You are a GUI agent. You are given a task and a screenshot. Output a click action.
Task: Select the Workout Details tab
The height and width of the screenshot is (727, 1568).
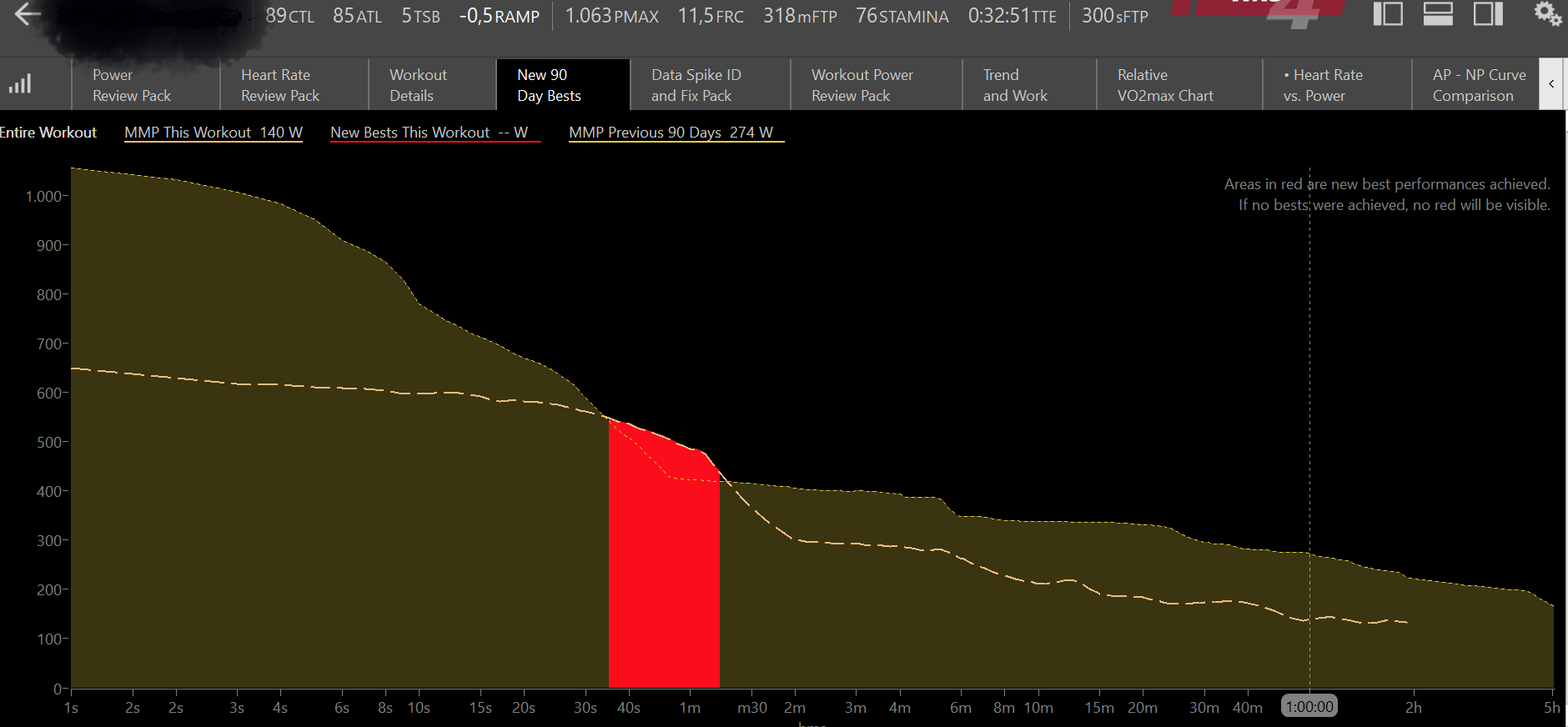pyautogui.click(x=418, y=85)
